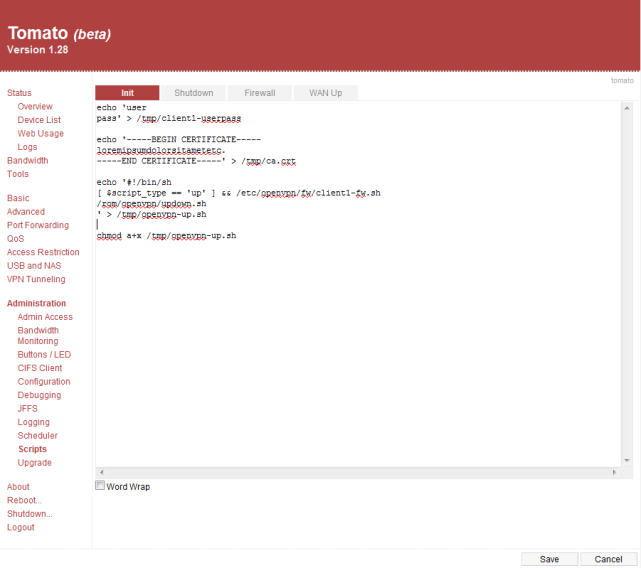This screenshot has height=568, width=641.
Task: Open VPN Tunneling settings
Action: point(36,279)
